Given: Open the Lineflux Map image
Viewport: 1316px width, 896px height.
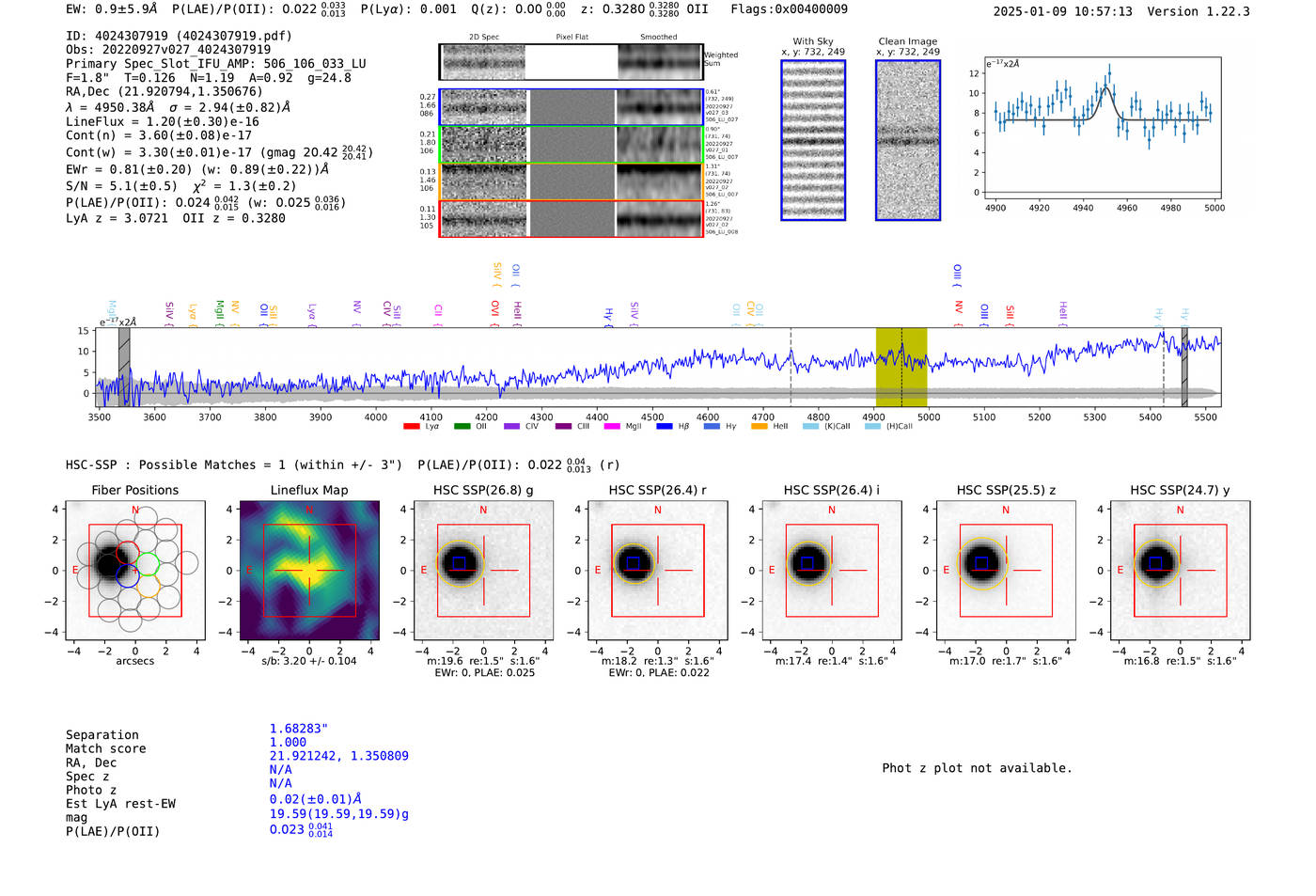Looking at the screenshot, I should pyautogui.click(x=309, y=571).
